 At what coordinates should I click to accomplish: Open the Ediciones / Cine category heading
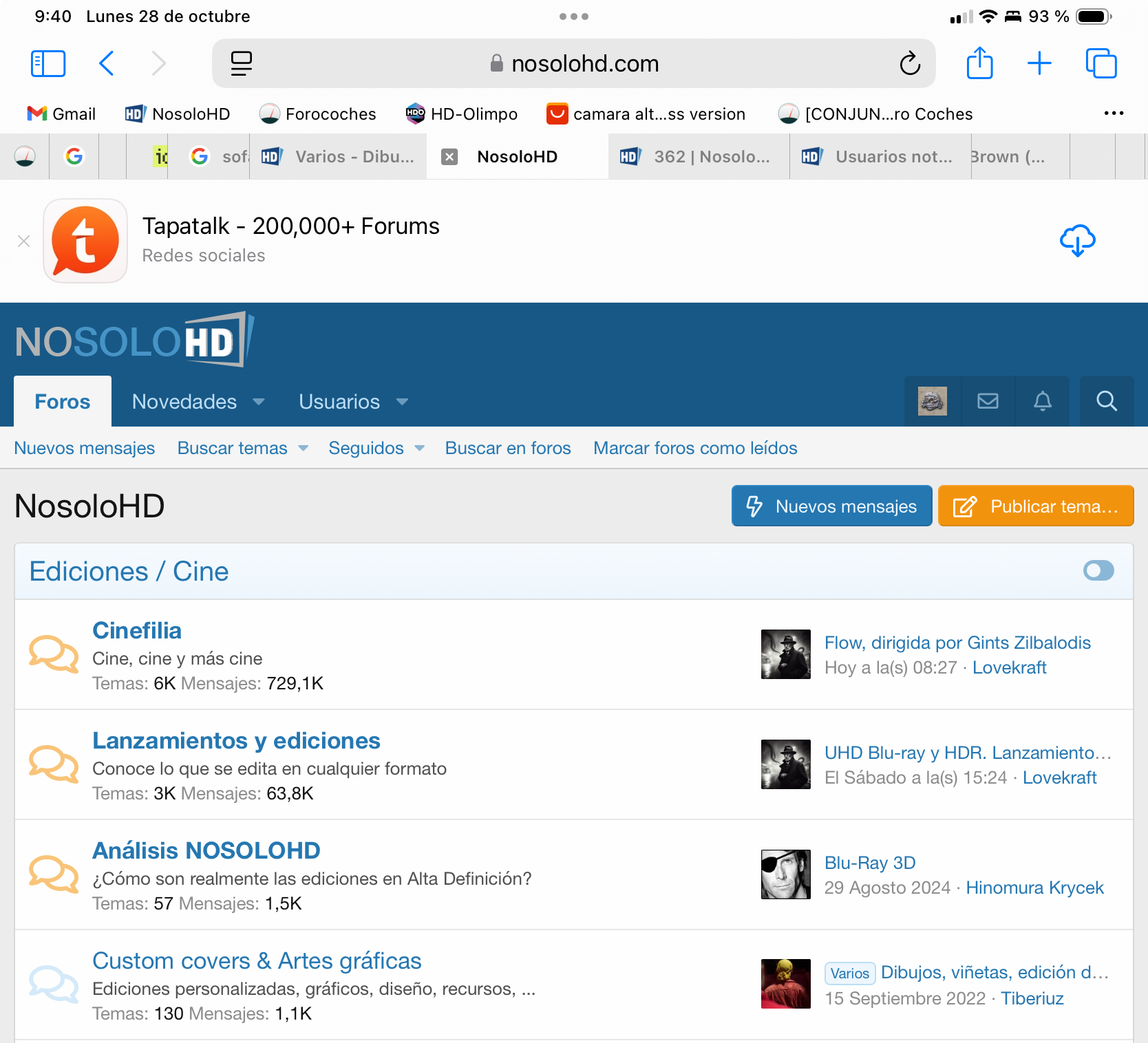coord(129,571)
